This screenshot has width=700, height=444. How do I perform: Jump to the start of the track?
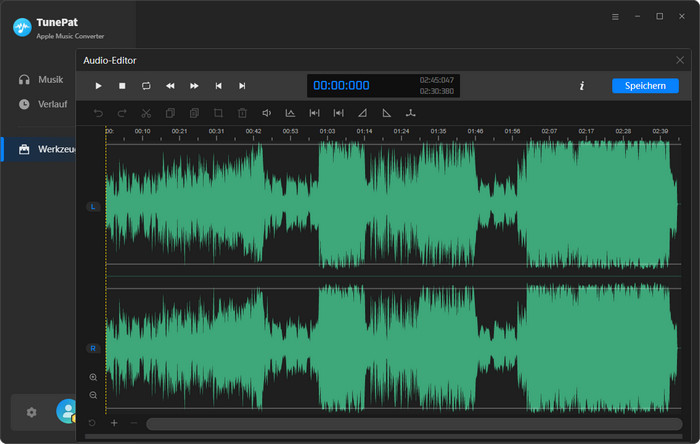218,86
